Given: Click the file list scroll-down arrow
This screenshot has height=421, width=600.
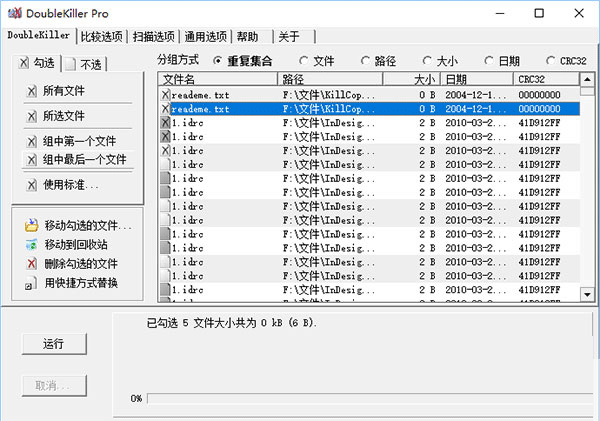Looking at the screenshot, I should point(587,295).
